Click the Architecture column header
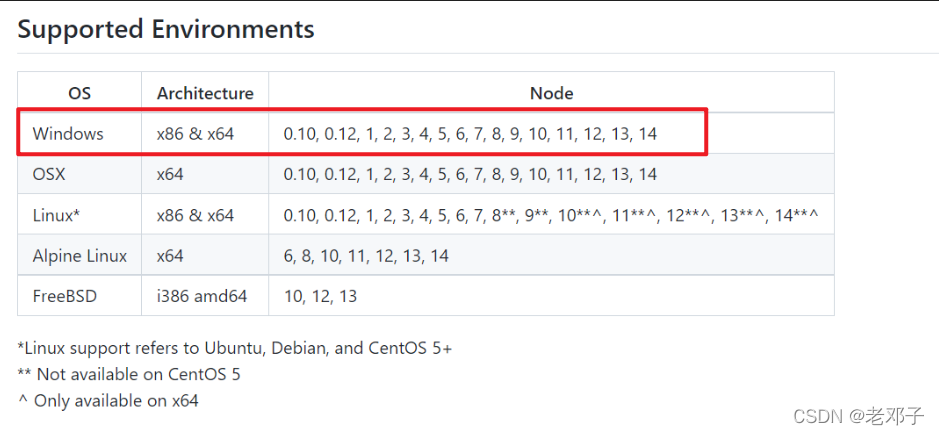Image resolution: width=939 pixels, height=435 pixels. click(205, 93)
